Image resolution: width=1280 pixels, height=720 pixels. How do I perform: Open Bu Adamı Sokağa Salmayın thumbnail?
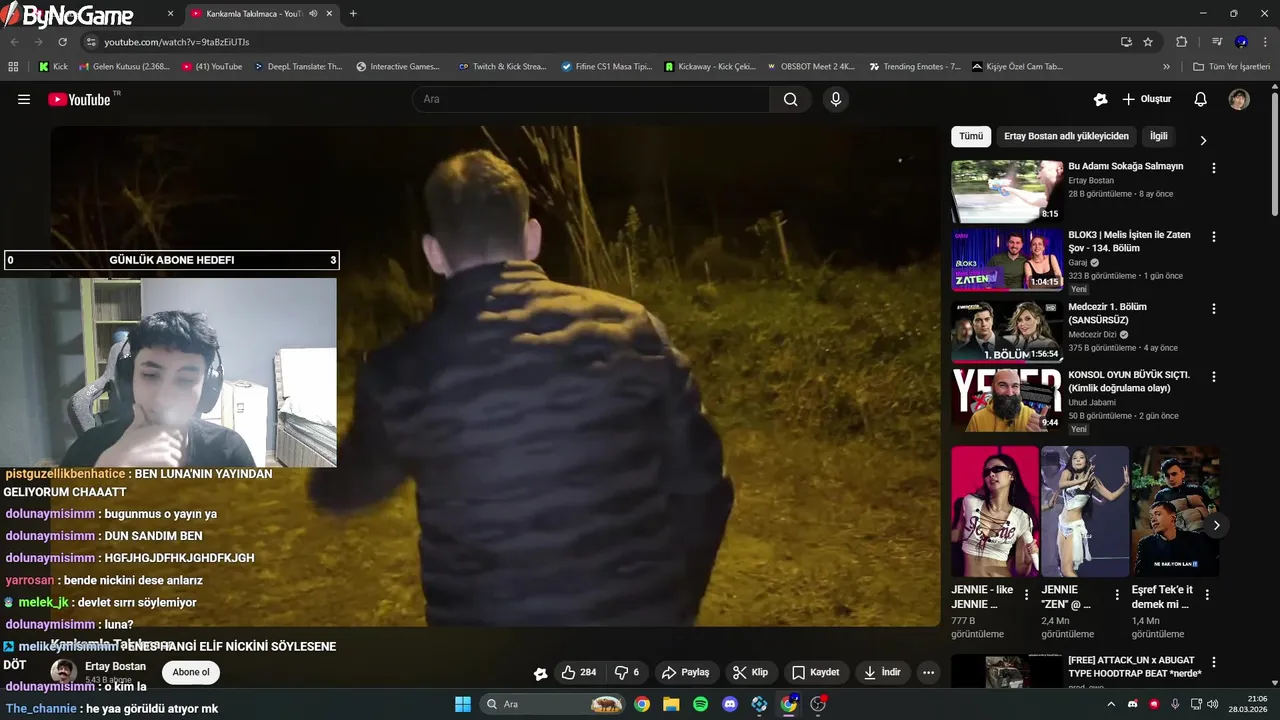pyautogui.click(x=1007, y=191)
